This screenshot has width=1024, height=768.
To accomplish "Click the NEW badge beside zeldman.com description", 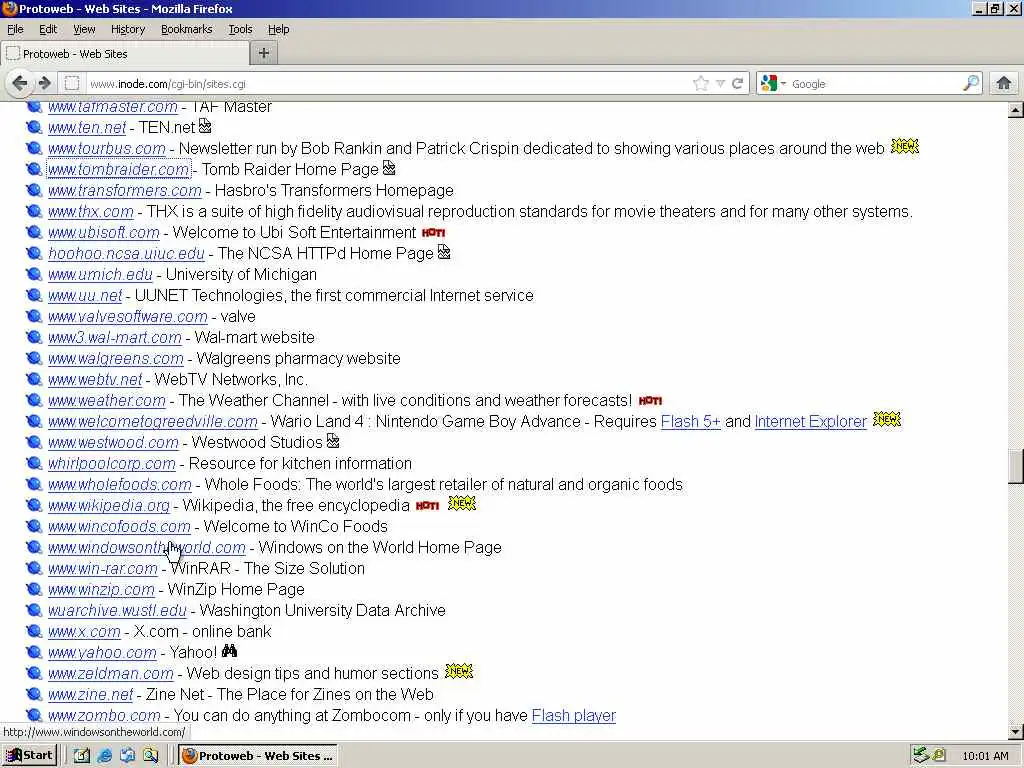I will 458,671.
